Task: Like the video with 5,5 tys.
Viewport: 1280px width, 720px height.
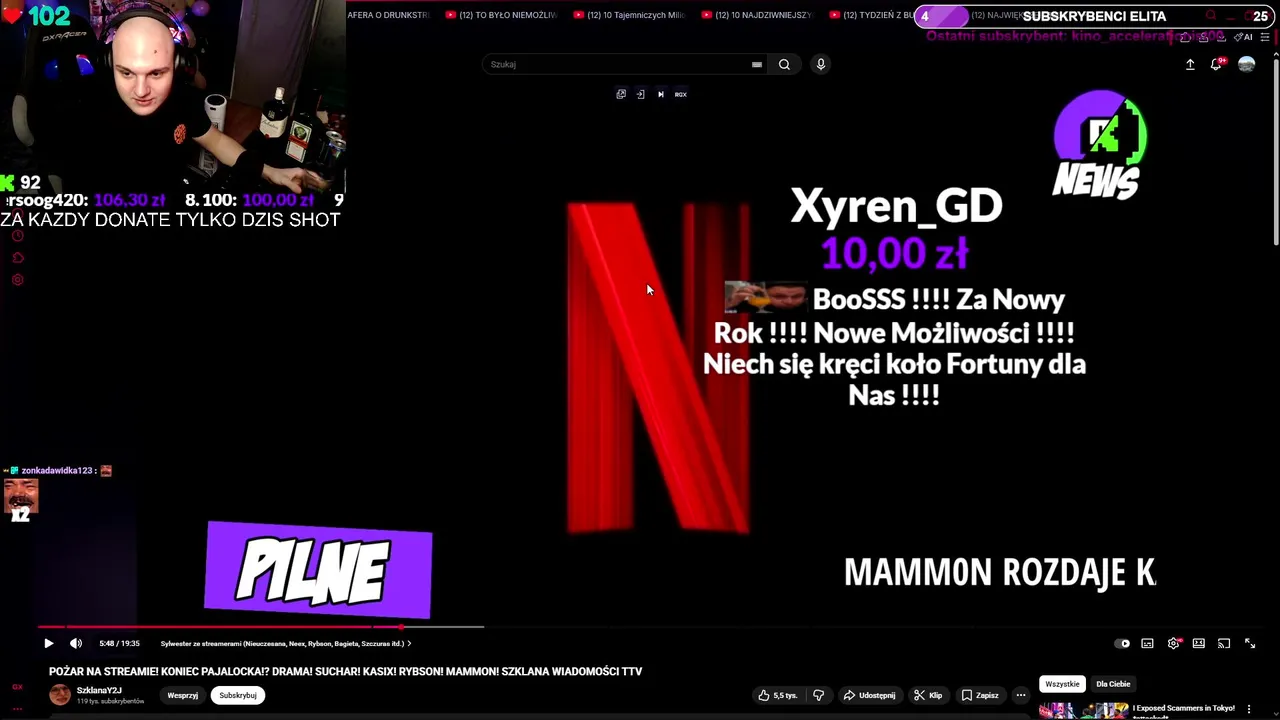Action: click(777, 695)
